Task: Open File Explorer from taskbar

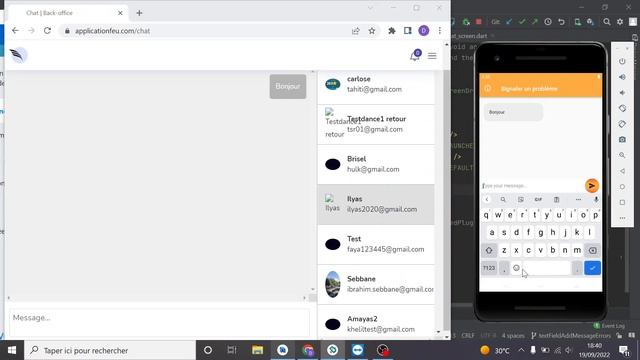Action: pyautogui.click(x=257, y=350)
